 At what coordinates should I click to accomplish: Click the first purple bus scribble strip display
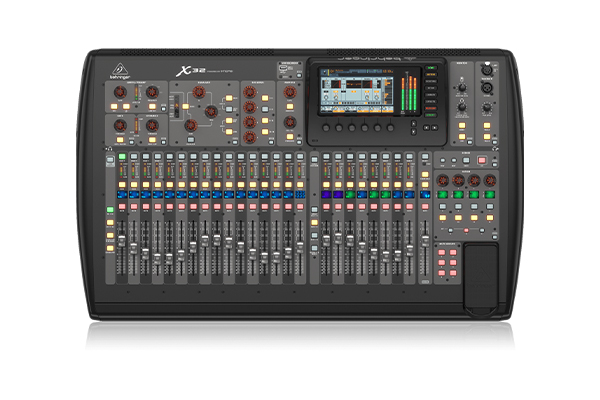tap(326, 195)
